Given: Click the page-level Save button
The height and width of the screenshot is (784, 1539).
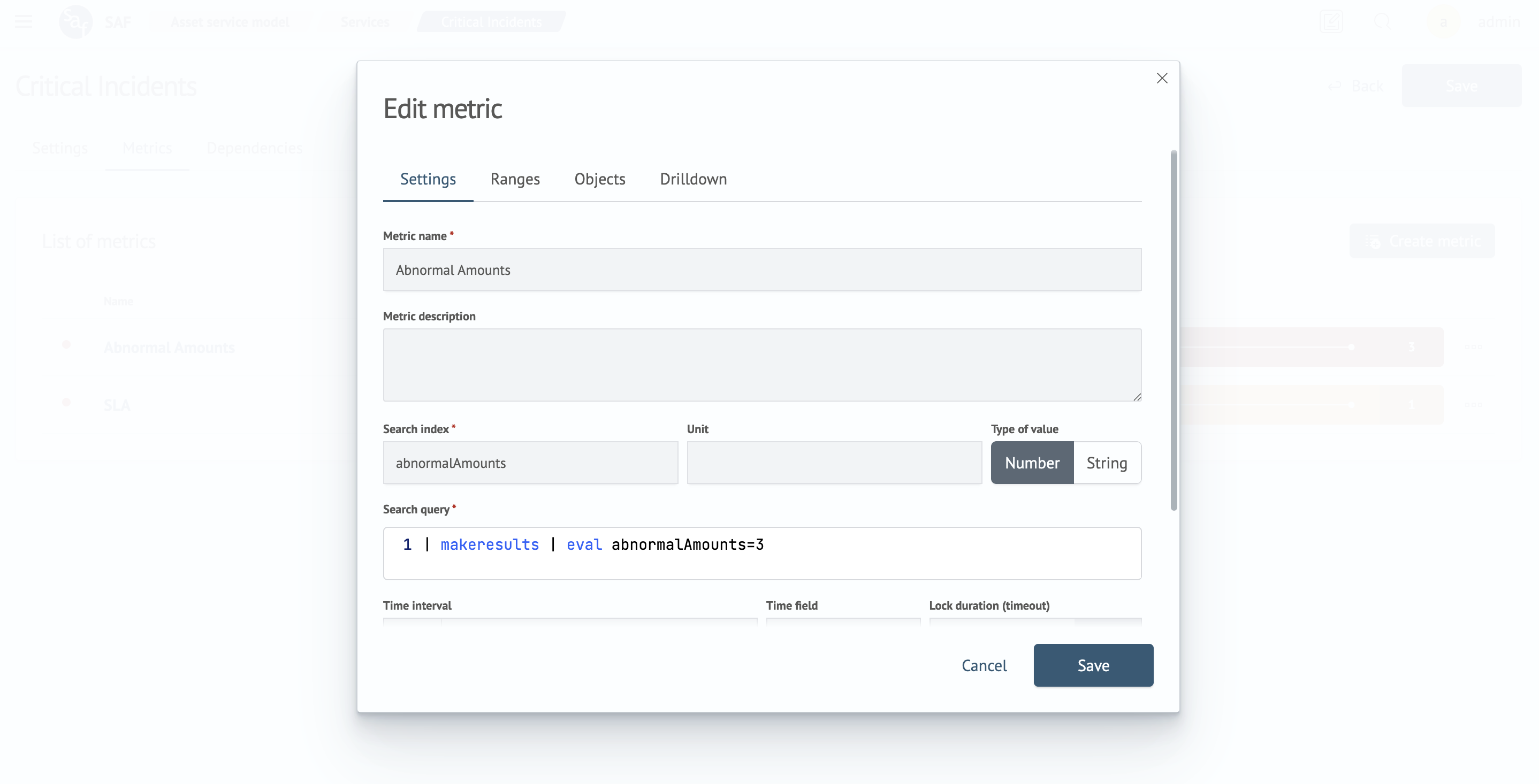Looking at the screenshot, I should (x=1461, y=86).
